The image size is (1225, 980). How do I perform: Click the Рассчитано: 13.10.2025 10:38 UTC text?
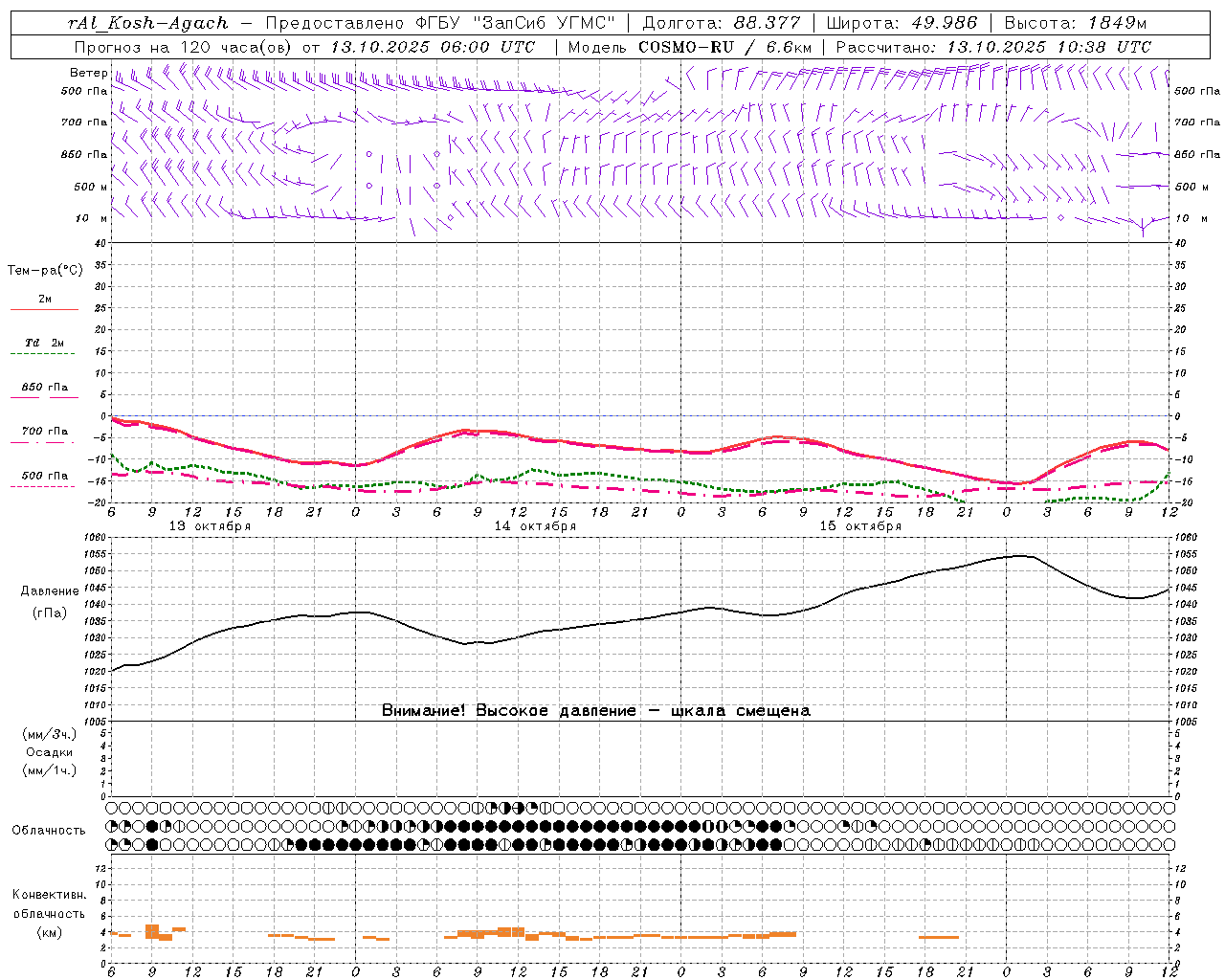(993, 47)
